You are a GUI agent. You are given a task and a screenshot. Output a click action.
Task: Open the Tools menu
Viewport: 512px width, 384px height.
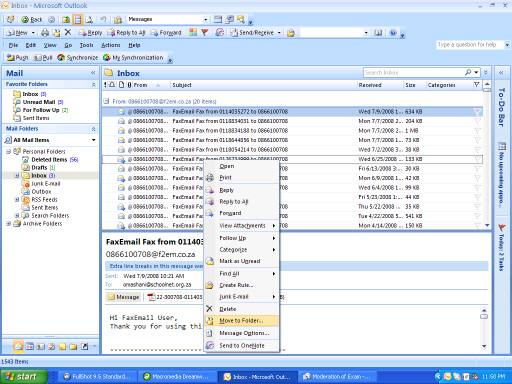coord(86,45)
